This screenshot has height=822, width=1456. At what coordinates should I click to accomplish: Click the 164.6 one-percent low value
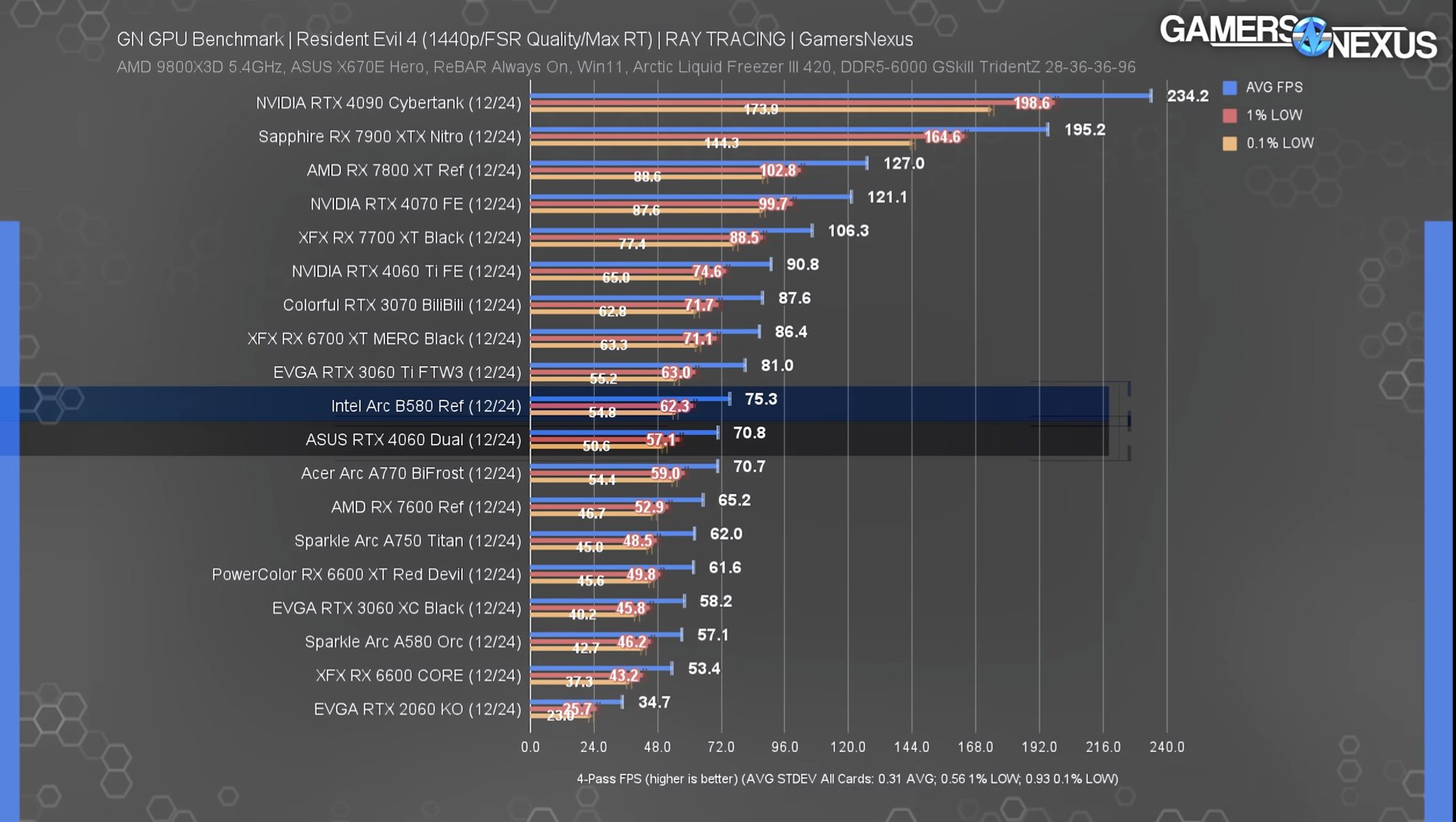point(943,137)
